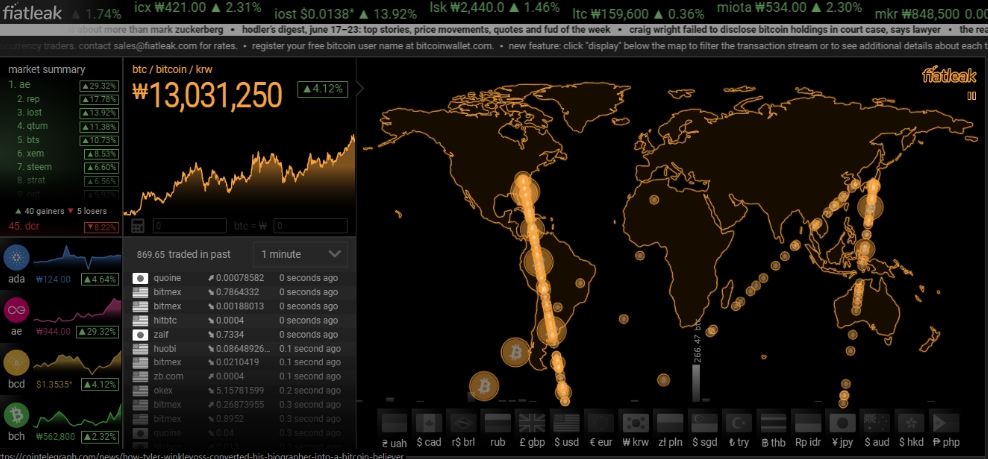Screen dimensions: 988x459
Task: Click the Japan flag on the quoine row
Action: click(x=140, y=278)
